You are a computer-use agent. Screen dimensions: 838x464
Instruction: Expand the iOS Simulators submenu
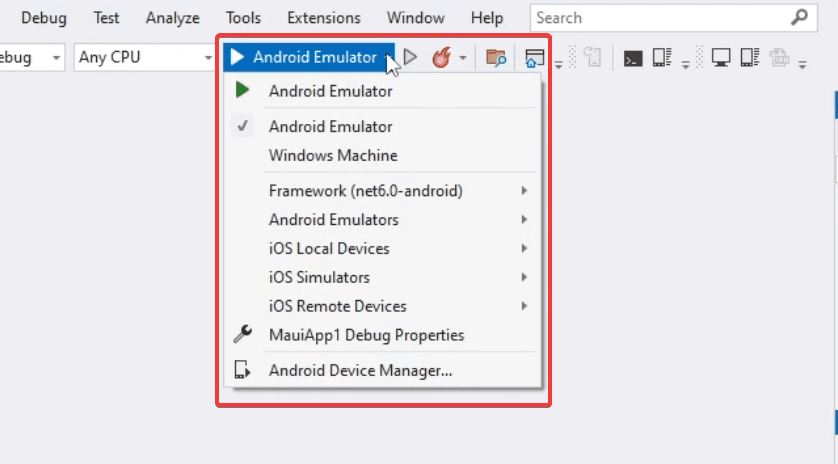382,277
